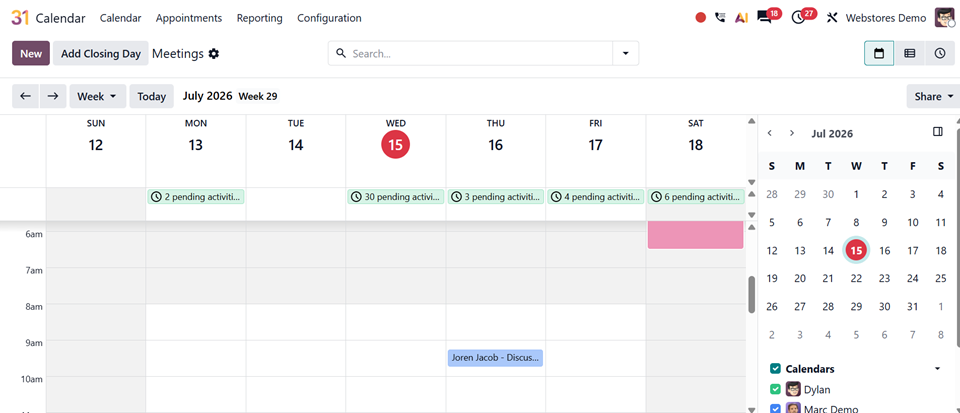Uncheck Dylan's calendar checkbox
The height and width of the screenshot is (413, 960).
click(x=776, y=389)
